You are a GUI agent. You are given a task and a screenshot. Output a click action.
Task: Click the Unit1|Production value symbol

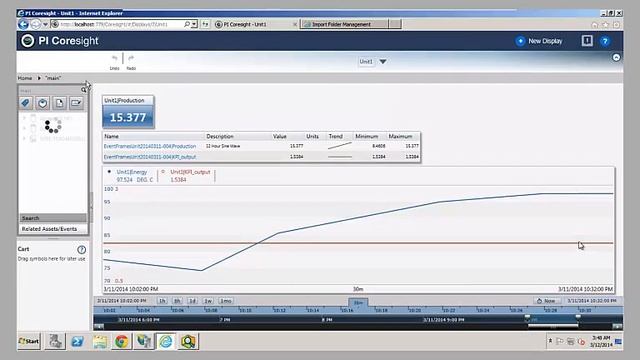[128, 112]
